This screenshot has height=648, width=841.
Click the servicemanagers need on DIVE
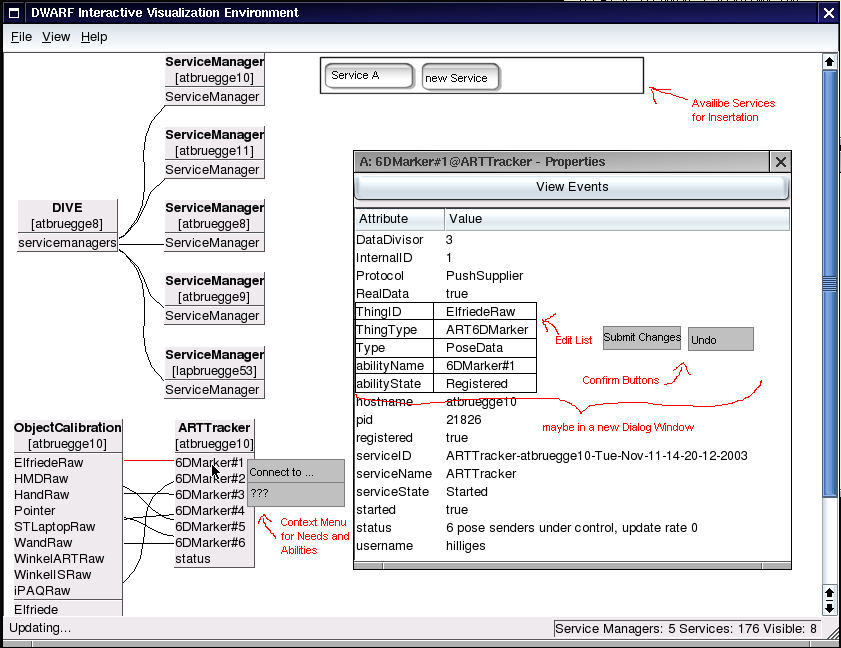pyautogui.click(x=67, y=243)
